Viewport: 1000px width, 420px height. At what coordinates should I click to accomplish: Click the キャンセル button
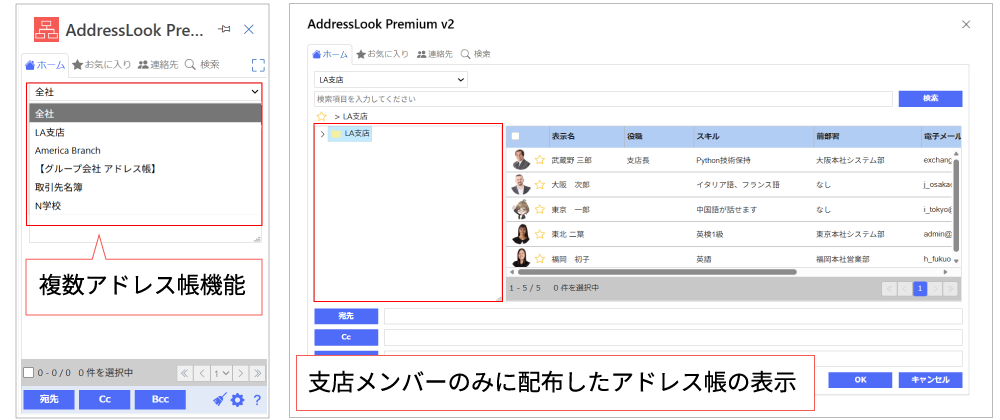[x=930, y=380]
